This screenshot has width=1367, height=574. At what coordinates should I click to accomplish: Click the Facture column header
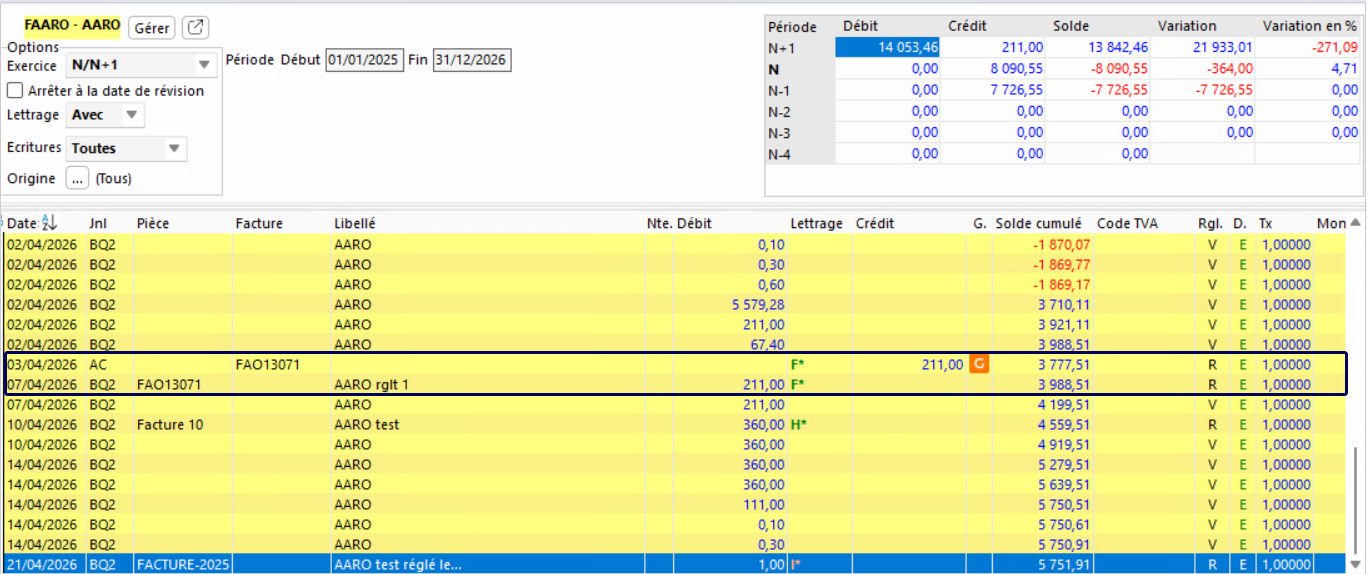coord(259,223)
